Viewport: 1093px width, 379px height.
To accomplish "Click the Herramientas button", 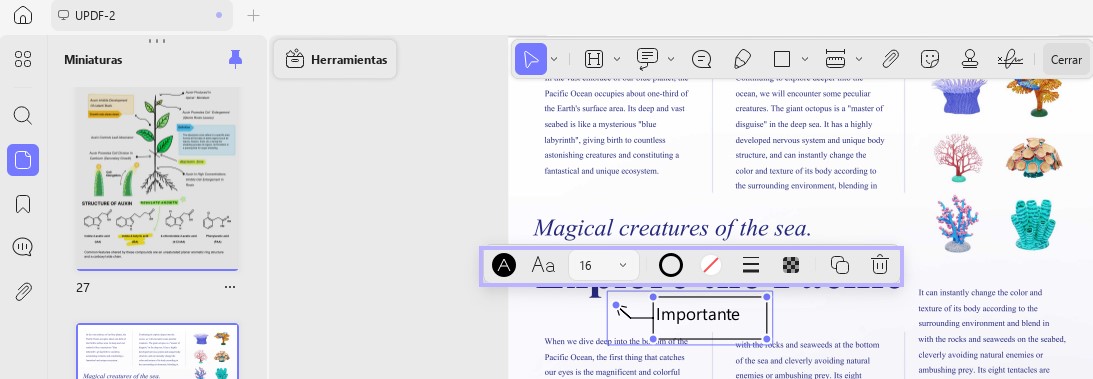I will [x=336, y=59].
